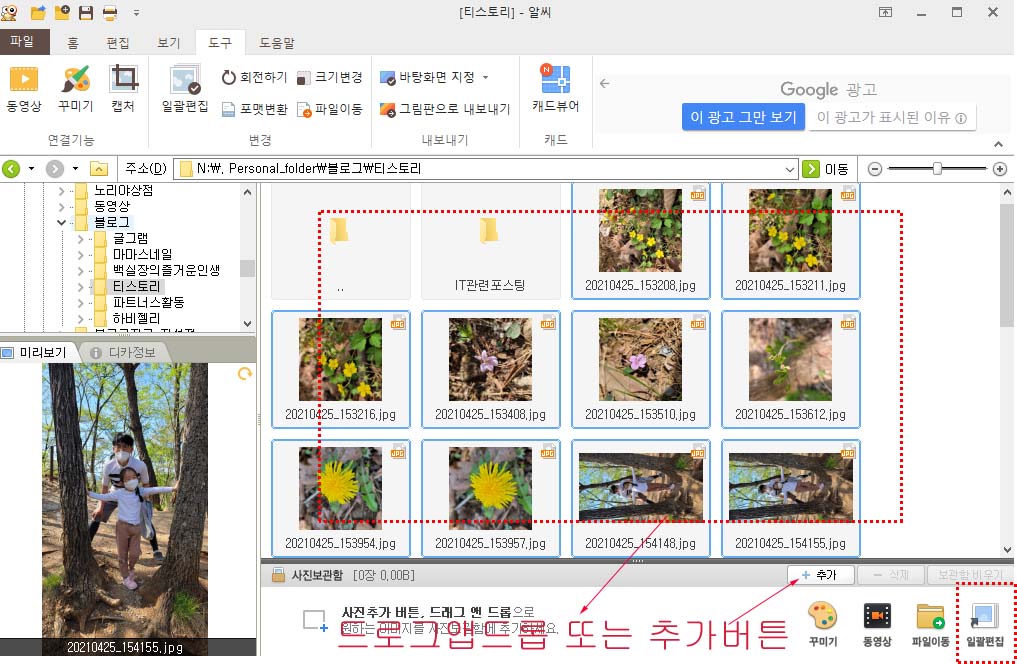Click the print icon in title bar
The image size is (1017, 664).
tap(110, 12)
